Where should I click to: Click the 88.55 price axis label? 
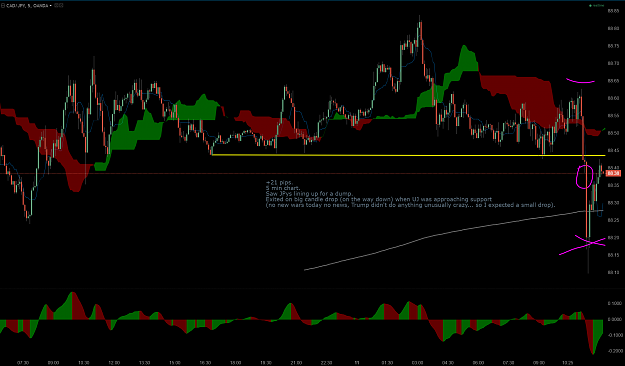613,116
